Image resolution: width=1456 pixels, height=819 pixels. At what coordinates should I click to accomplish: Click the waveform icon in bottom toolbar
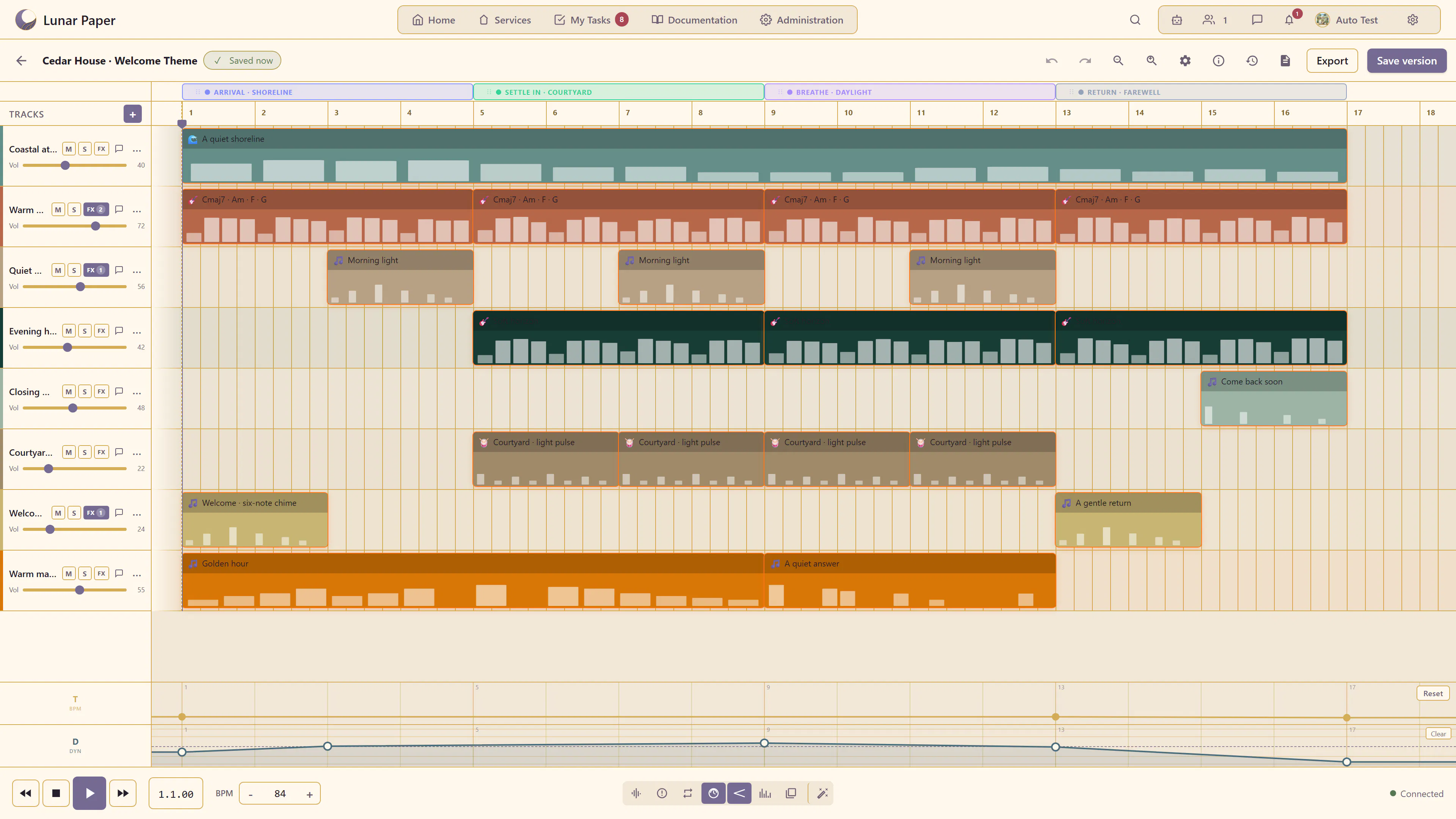pyautogui.click(x=636, y=793)
